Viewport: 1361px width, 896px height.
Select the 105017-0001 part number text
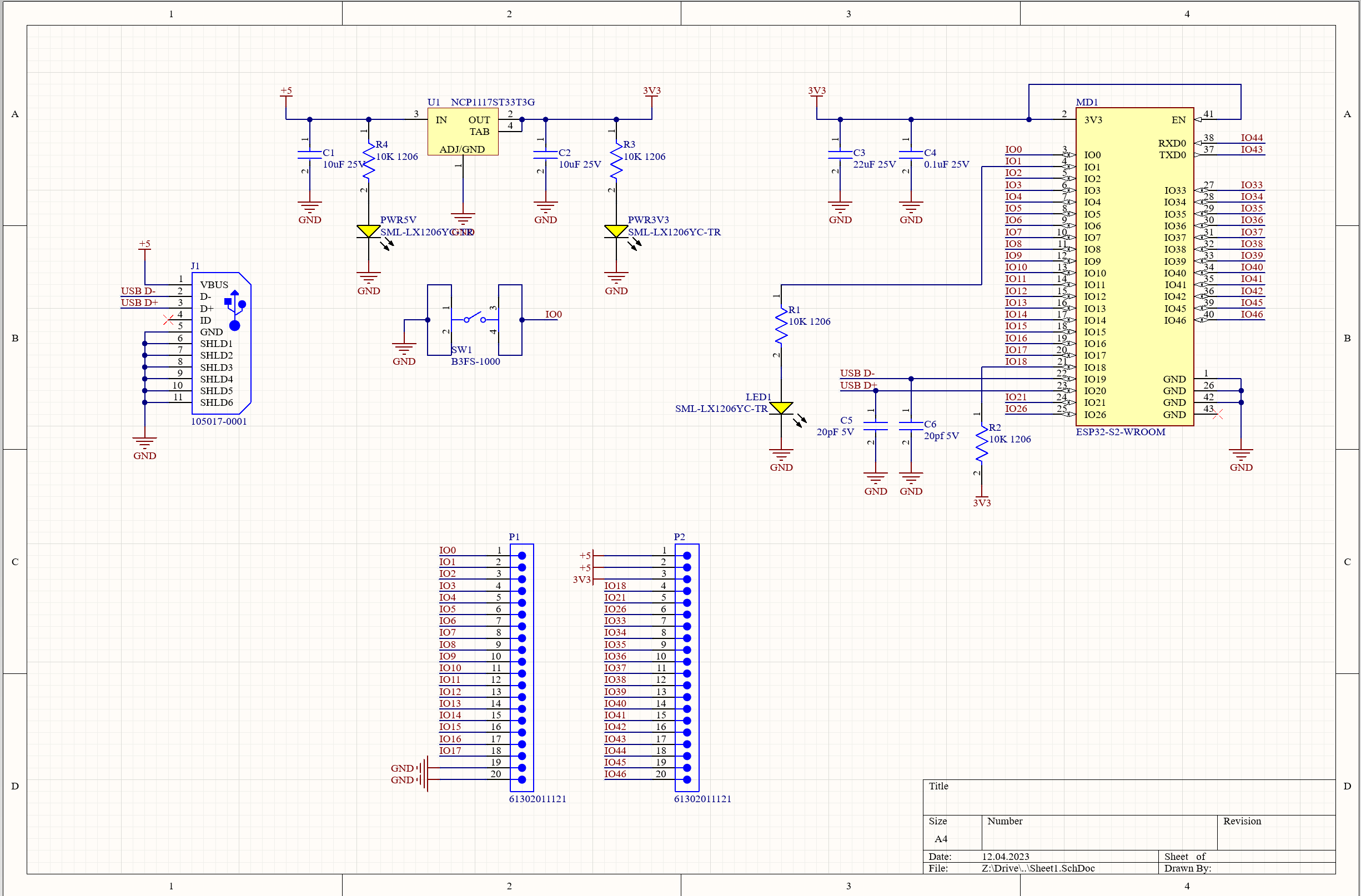click(218, 421)
